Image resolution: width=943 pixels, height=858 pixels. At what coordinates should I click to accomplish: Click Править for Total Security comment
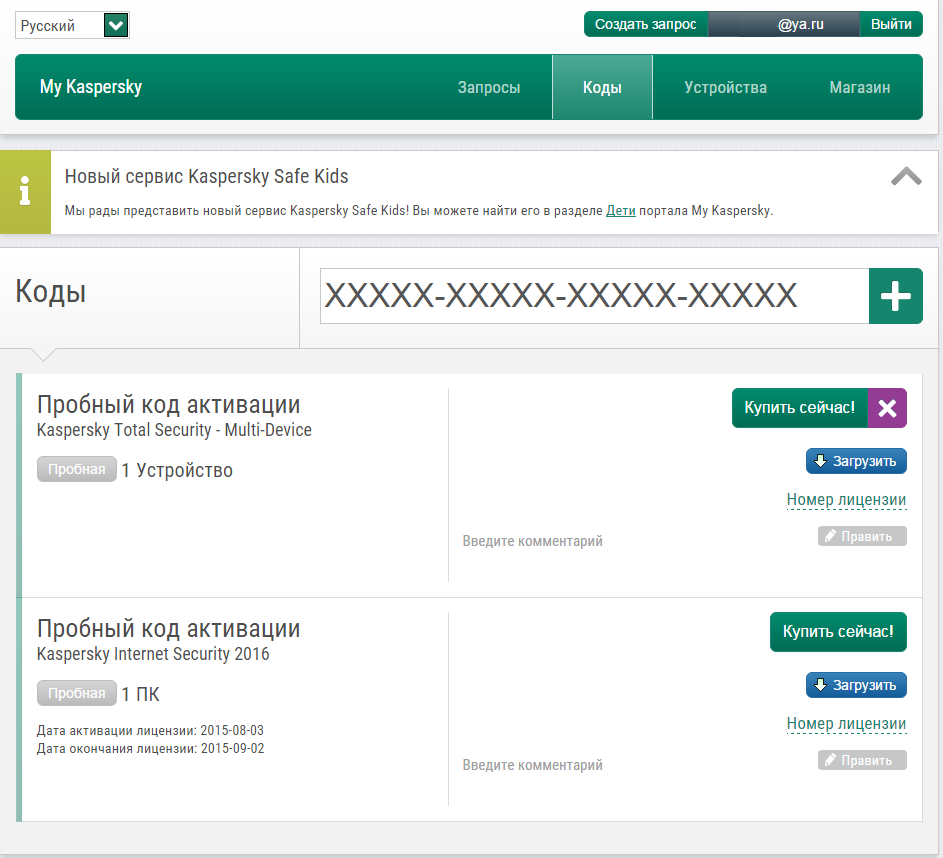click(862, 536)
